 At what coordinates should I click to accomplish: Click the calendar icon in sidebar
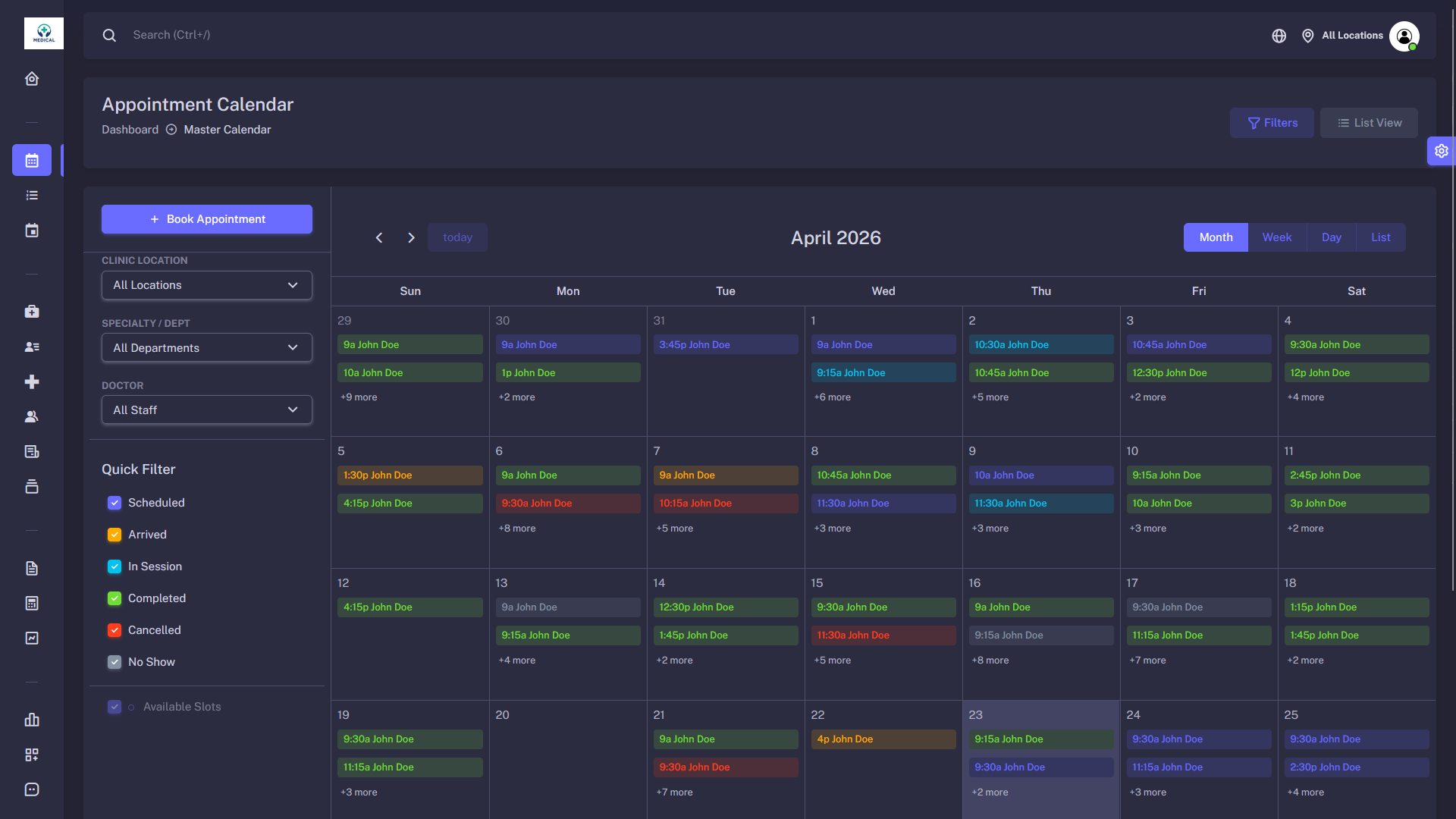tap(32, 160)
